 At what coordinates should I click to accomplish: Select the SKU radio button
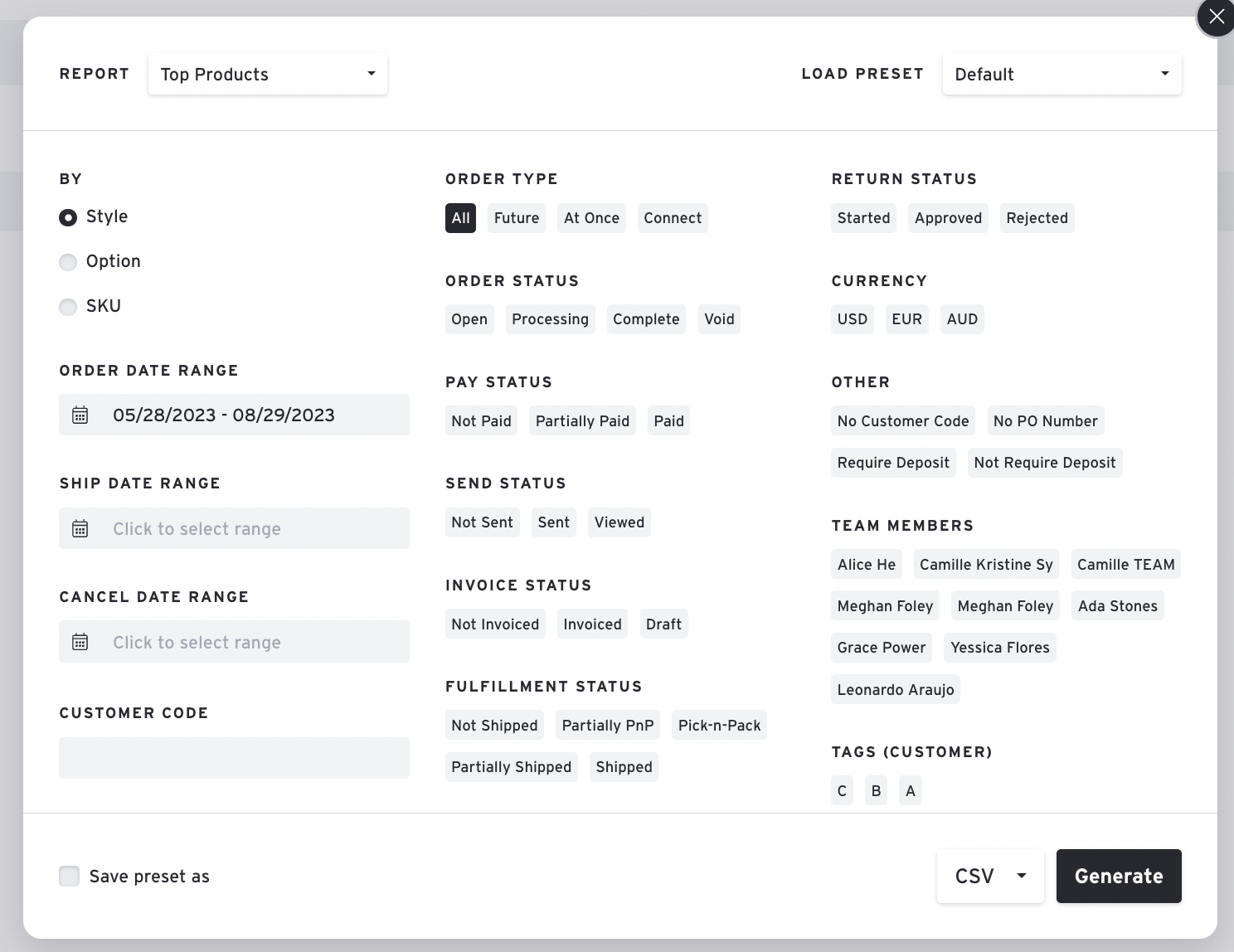tap(68, 306)
